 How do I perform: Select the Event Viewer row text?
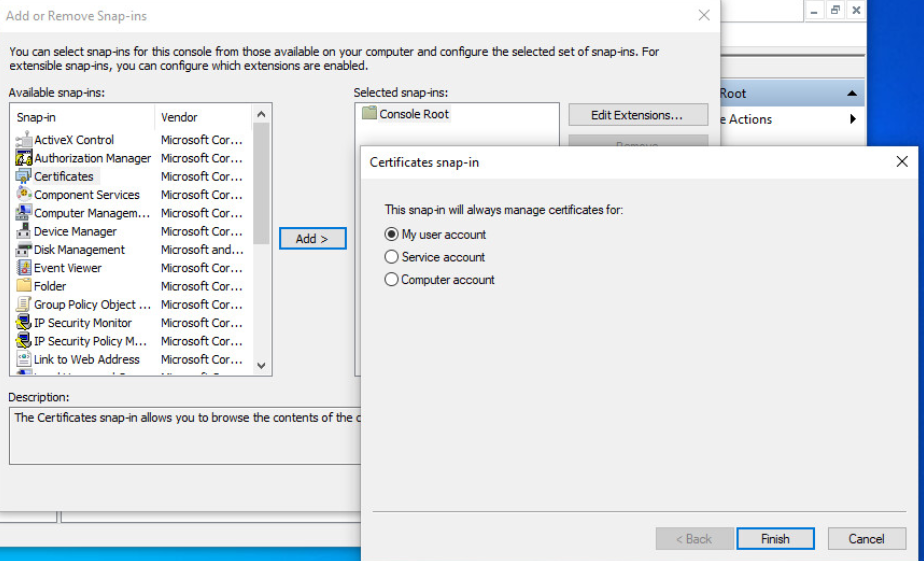pyautogui.click(x=68, y=268)
